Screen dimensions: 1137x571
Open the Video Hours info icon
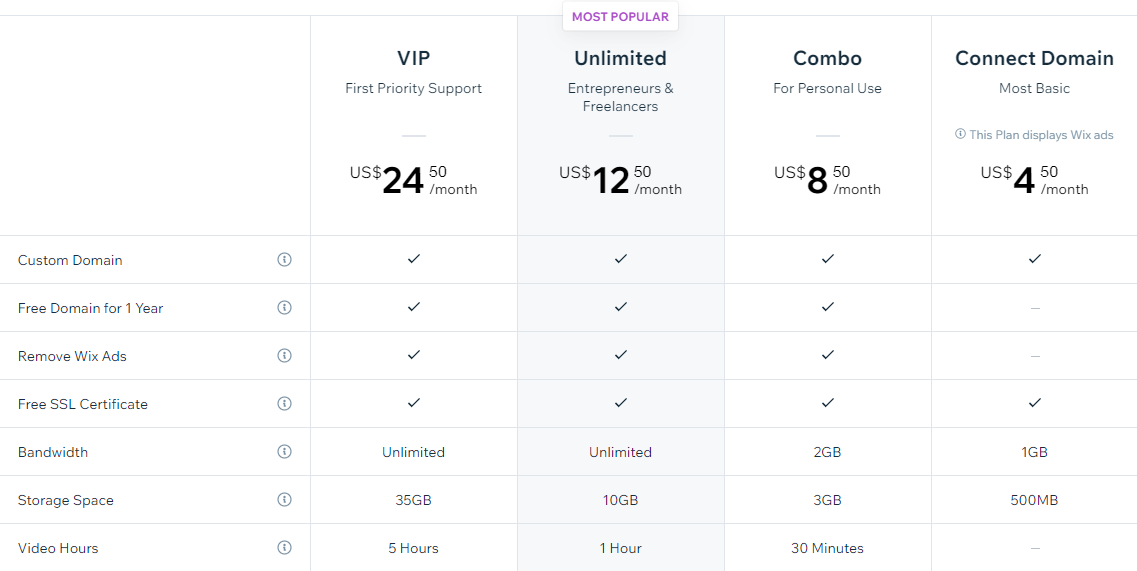(284, 548)
